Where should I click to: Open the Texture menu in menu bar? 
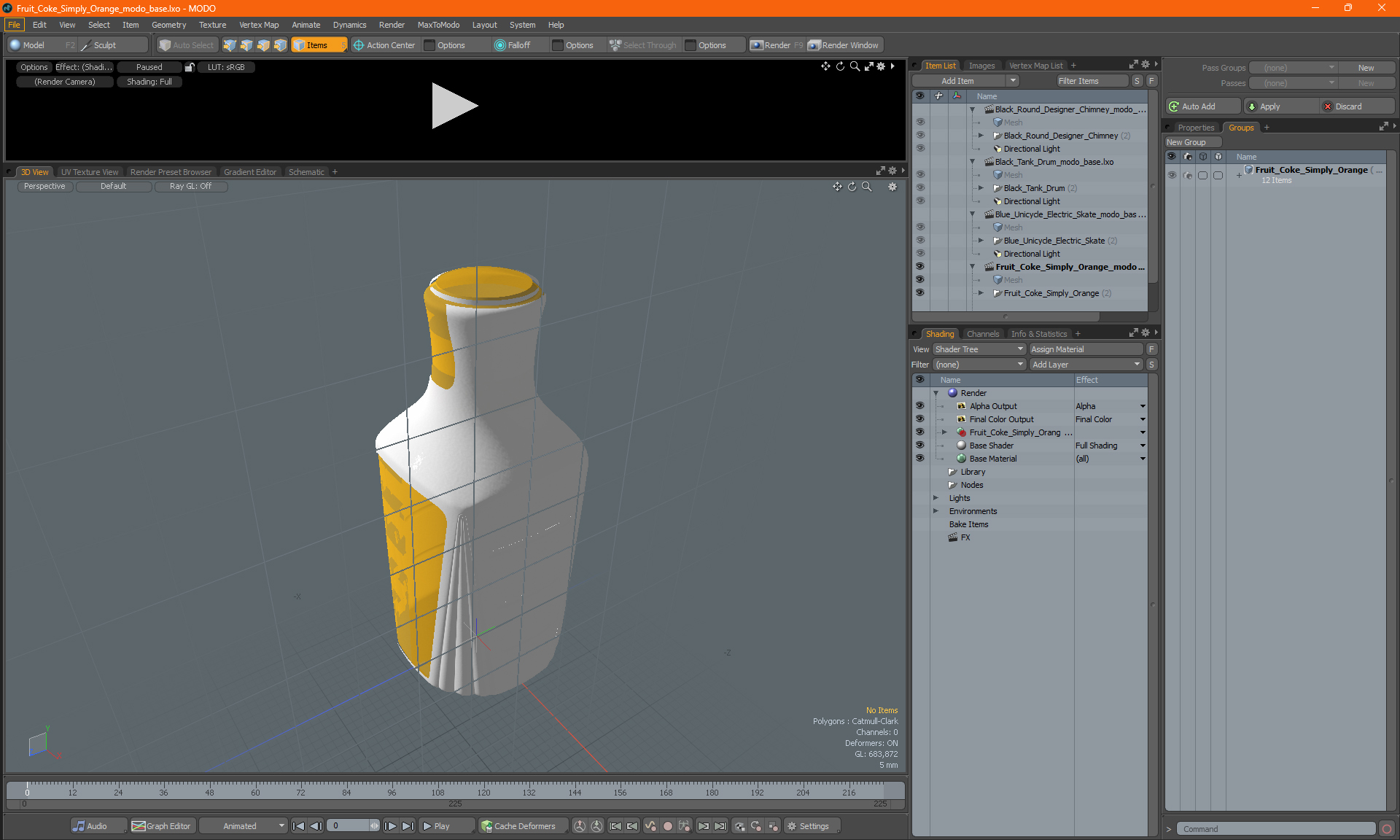[x=211, y=24]
